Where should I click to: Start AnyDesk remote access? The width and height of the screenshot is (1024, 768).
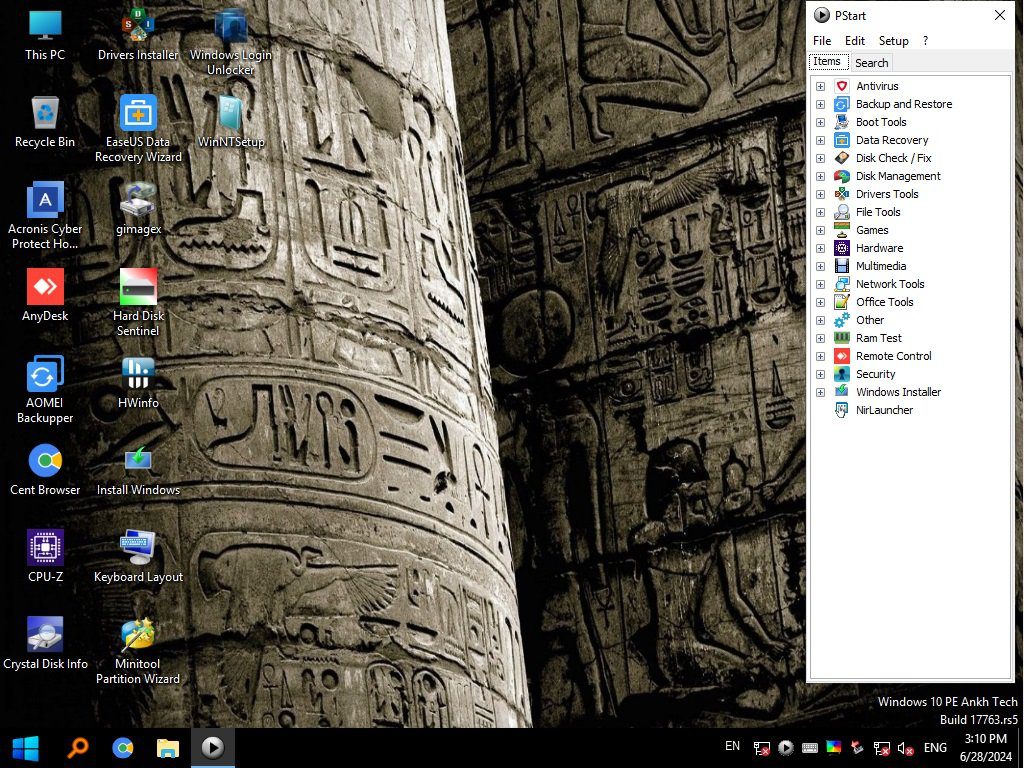44,288
